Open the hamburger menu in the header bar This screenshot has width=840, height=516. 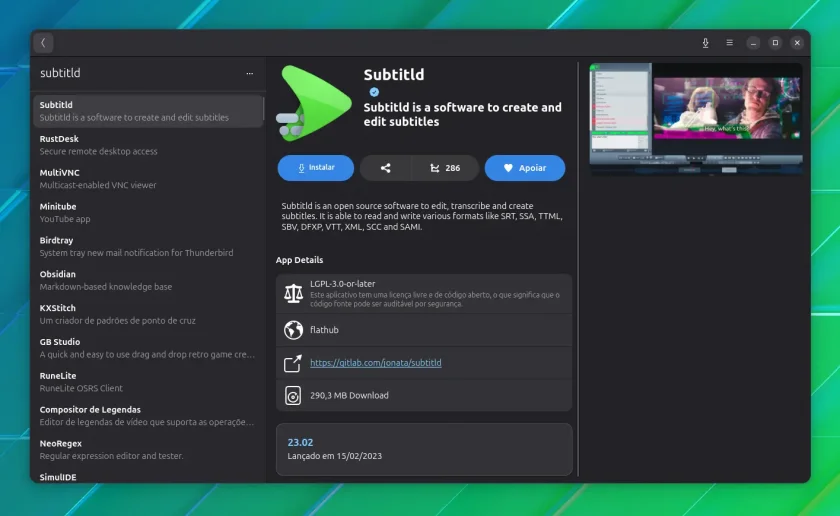pyautogui.click(x=729, y=42)
